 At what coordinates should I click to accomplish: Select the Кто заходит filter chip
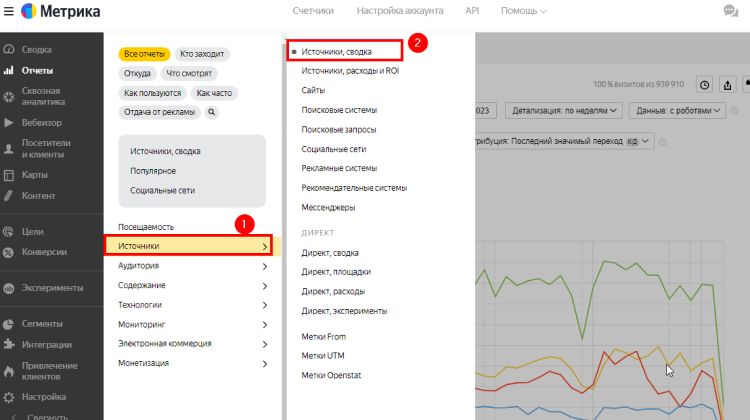click(202, 54)
